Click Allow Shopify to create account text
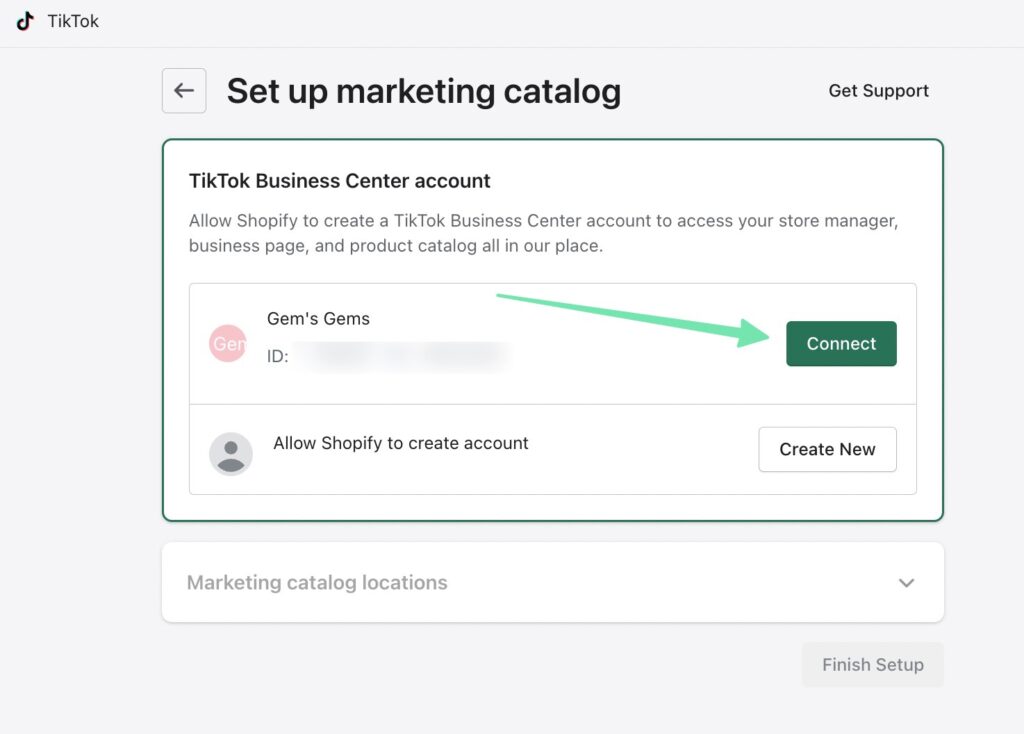This screenshot has height=734, width=1024. pos(400,443)
